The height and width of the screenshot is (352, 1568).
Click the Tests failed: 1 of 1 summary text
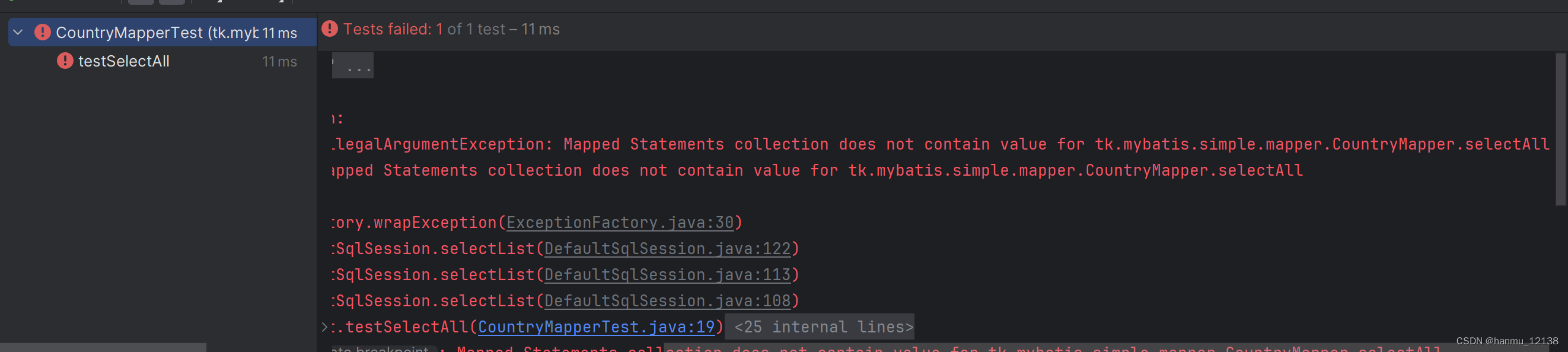452,28
